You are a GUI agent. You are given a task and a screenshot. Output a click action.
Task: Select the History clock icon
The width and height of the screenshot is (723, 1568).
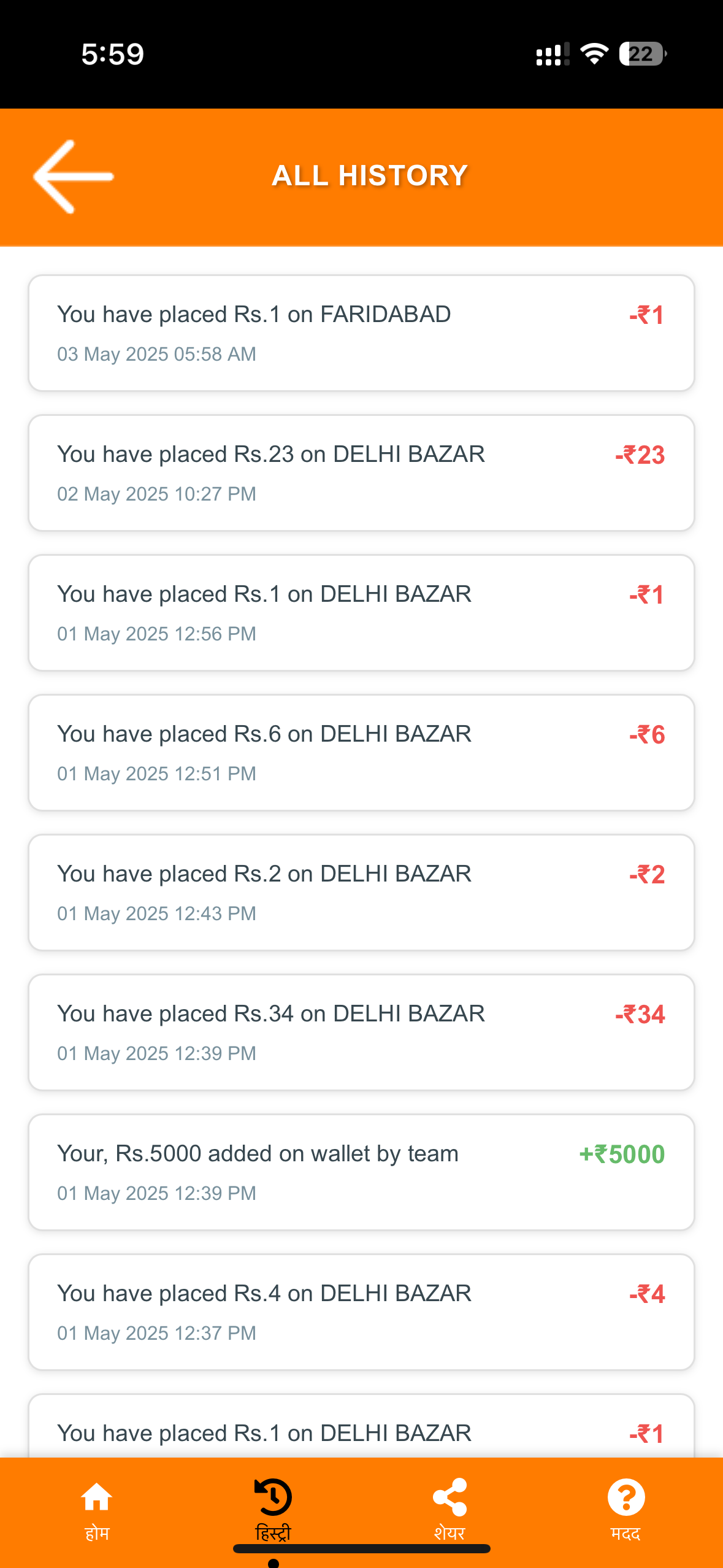273,1497
